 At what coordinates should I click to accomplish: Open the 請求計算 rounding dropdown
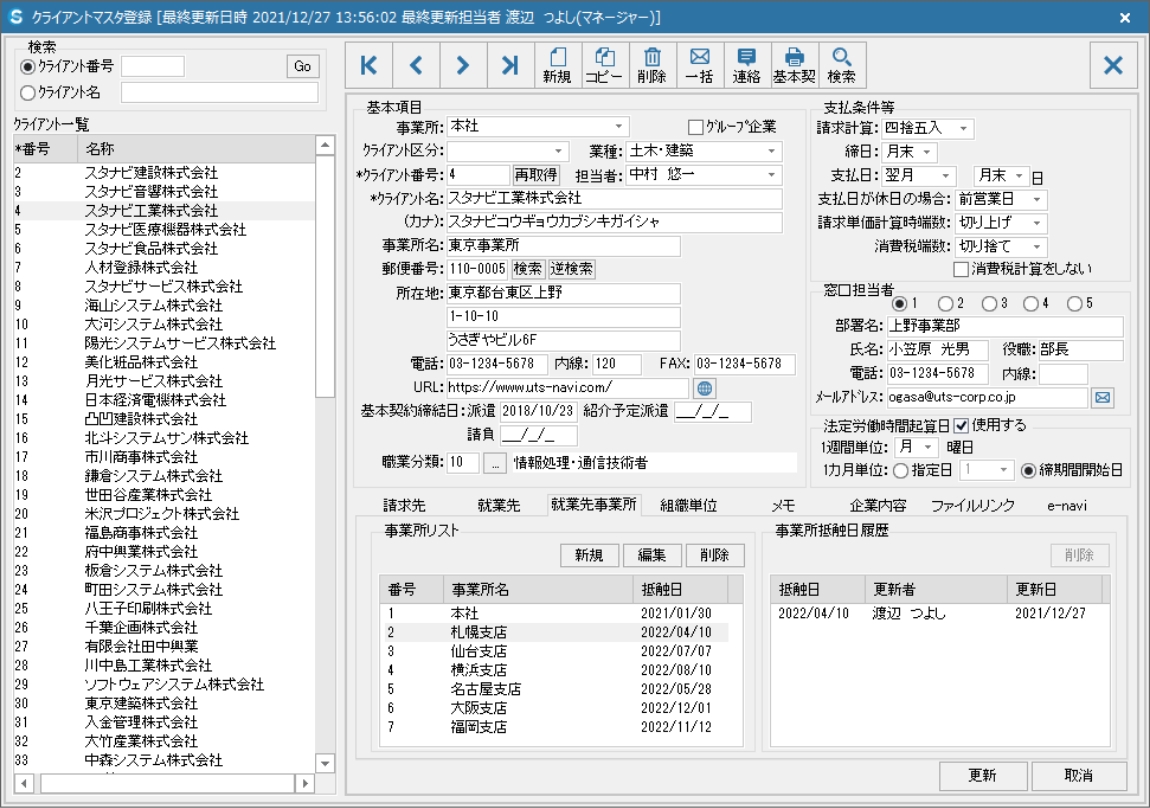963,129
